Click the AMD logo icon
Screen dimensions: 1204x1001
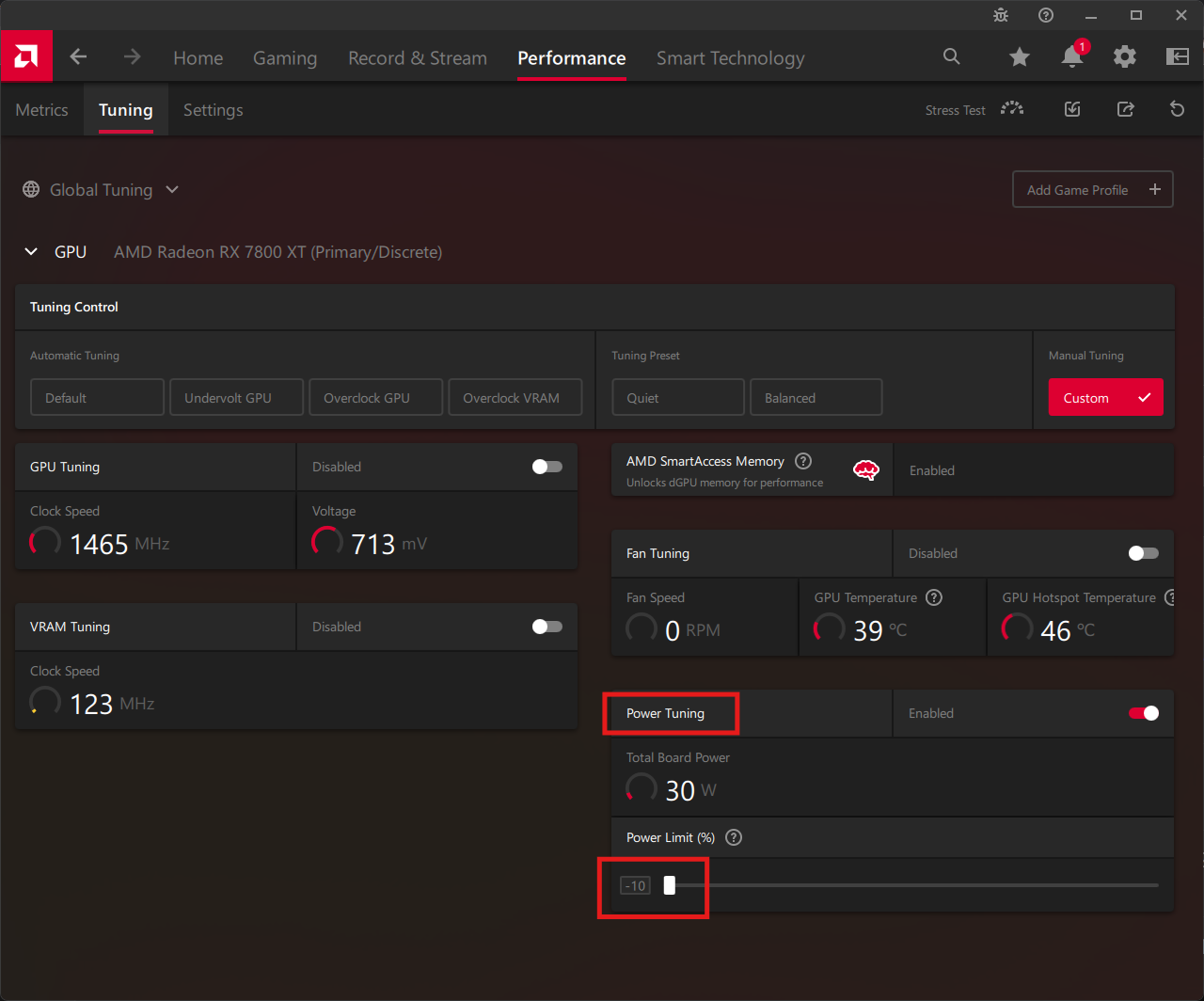point(26,56)
